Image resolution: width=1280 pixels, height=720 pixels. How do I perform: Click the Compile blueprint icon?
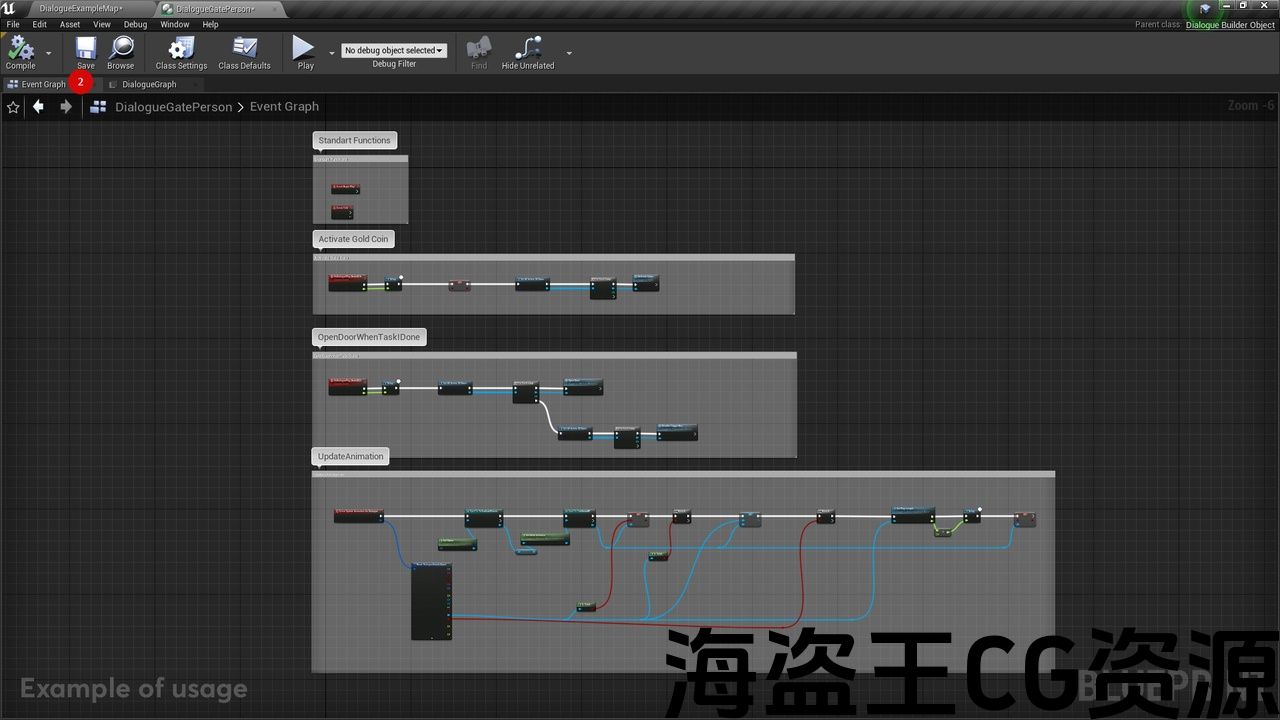click(20, 48)
